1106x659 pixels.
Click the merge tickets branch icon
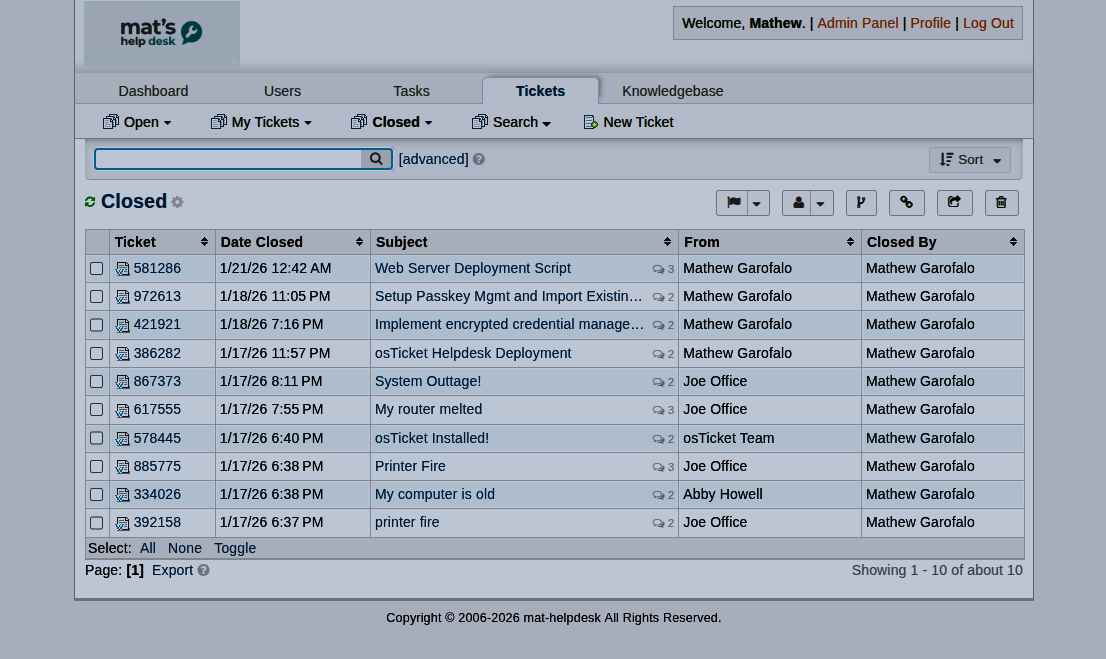[861, 203]
